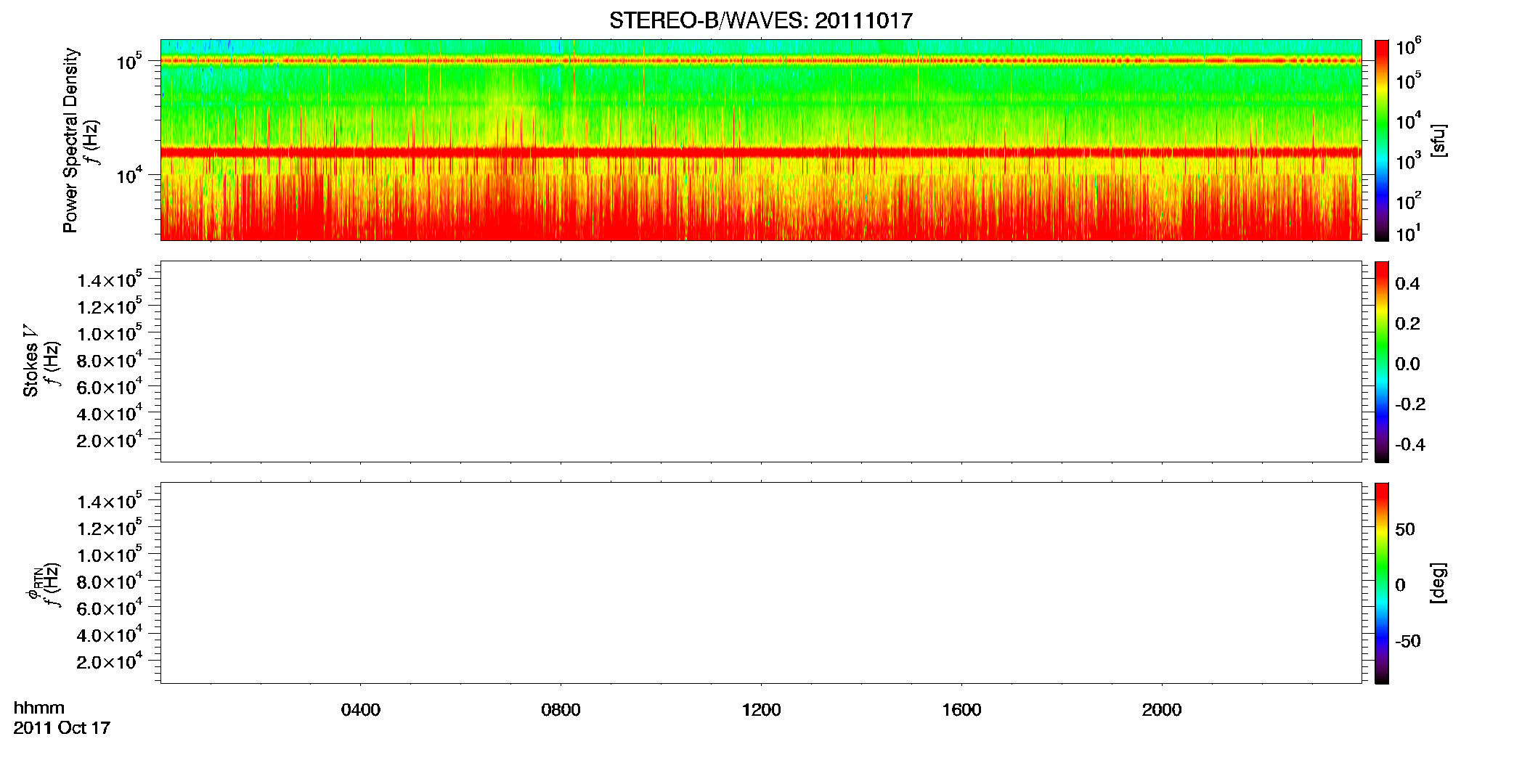Click the 1200 time axis label

pyautogui.click(x=761, y=710)
